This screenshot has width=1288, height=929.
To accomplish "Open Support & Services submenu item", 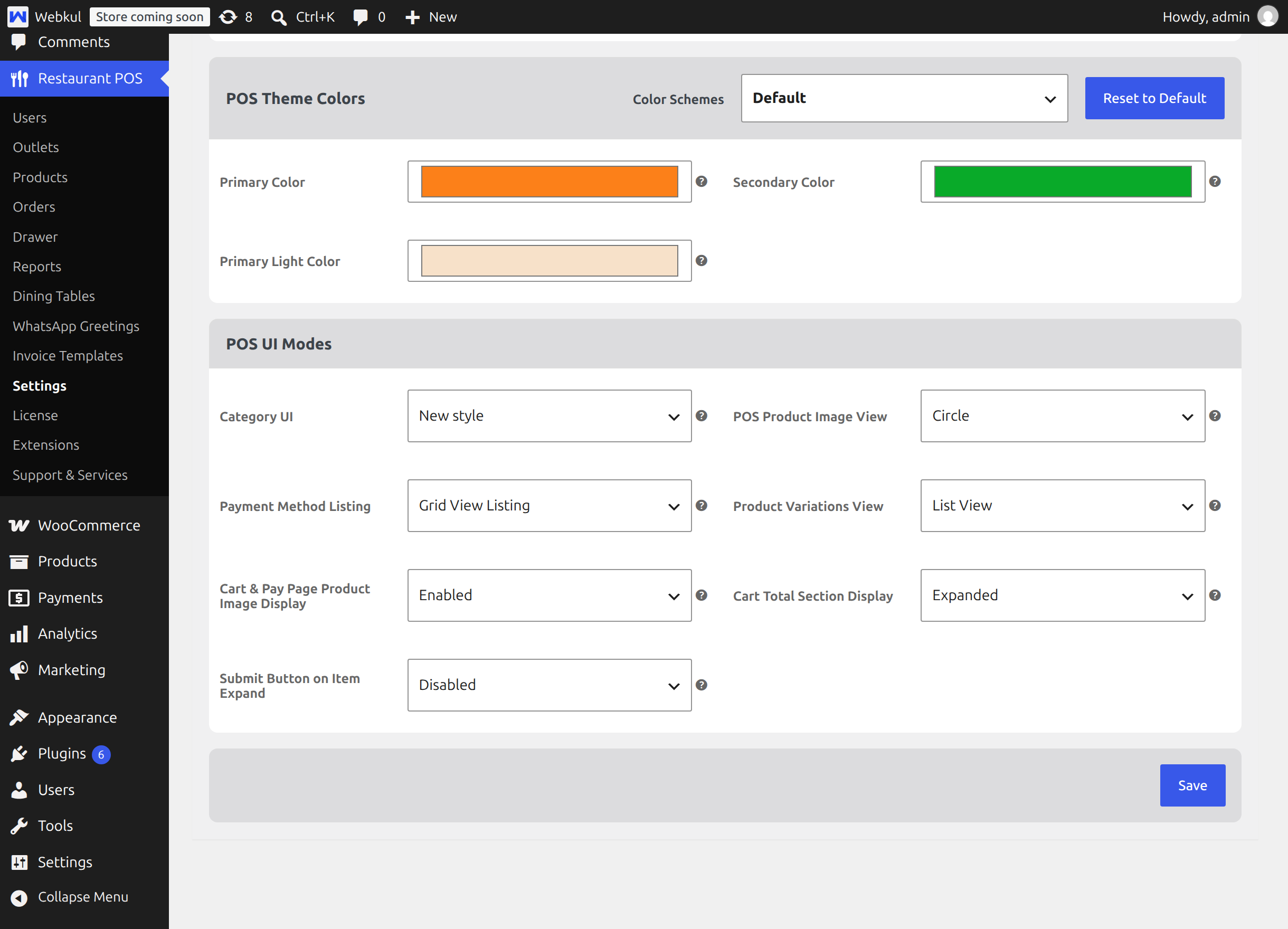I will [x=70, y=475].
